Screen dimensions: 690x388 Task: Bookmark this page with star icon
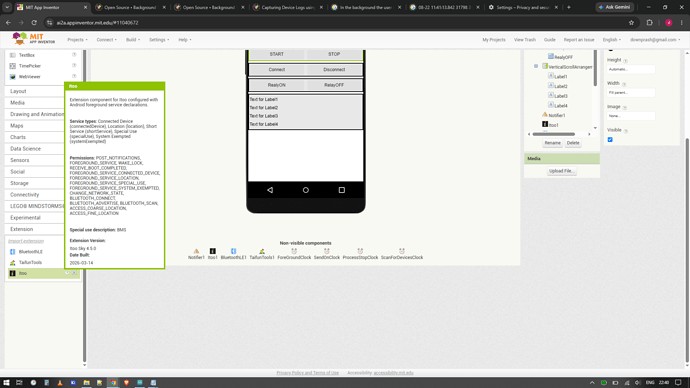coord(631,22)
